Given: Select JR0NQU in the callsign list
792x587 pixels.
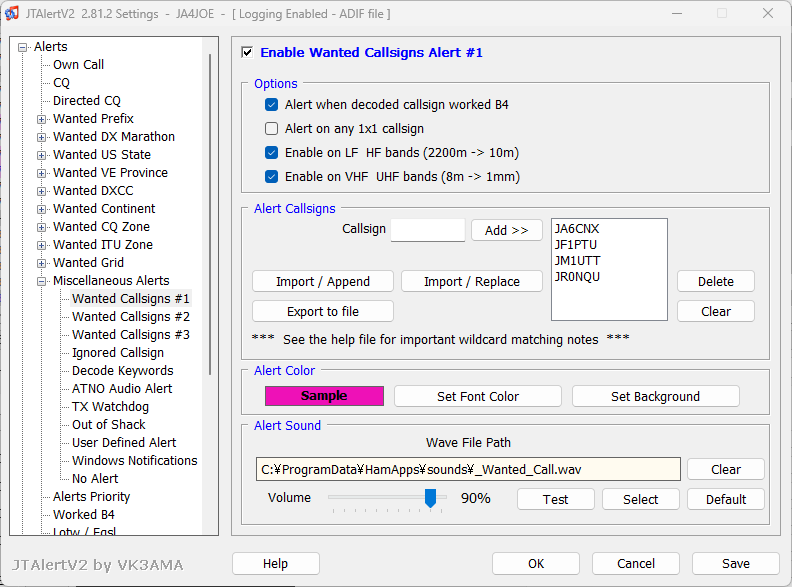Looking at the screenshot, I should tap(577, 277).
